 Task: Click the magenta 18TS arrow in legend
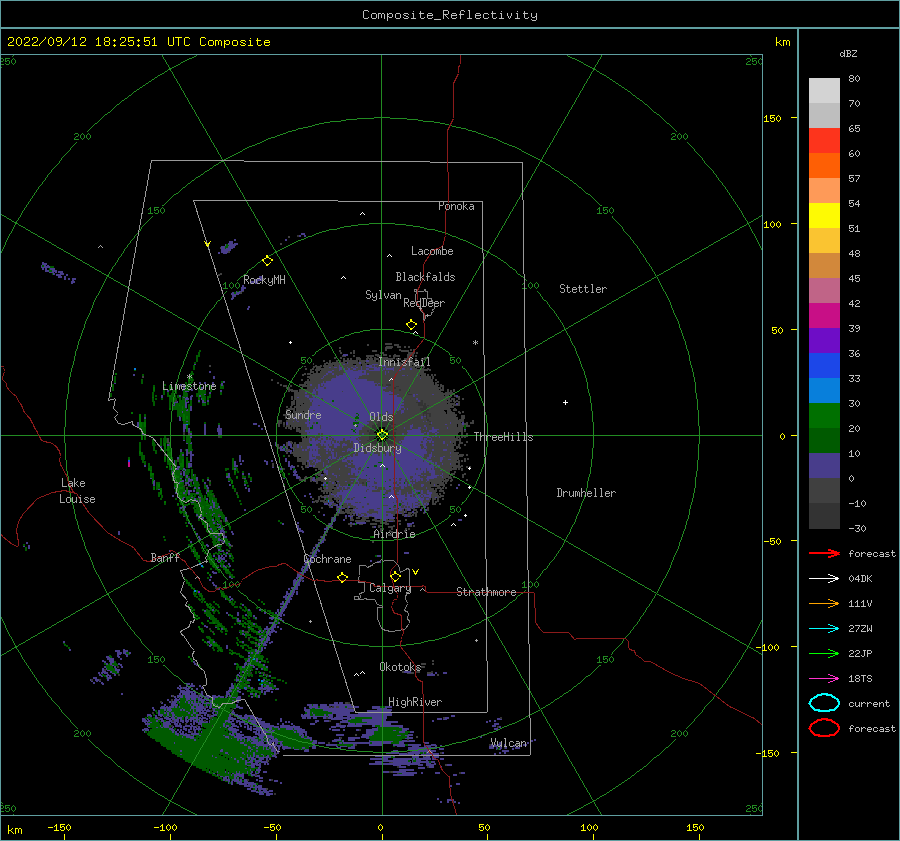[824, 679]
